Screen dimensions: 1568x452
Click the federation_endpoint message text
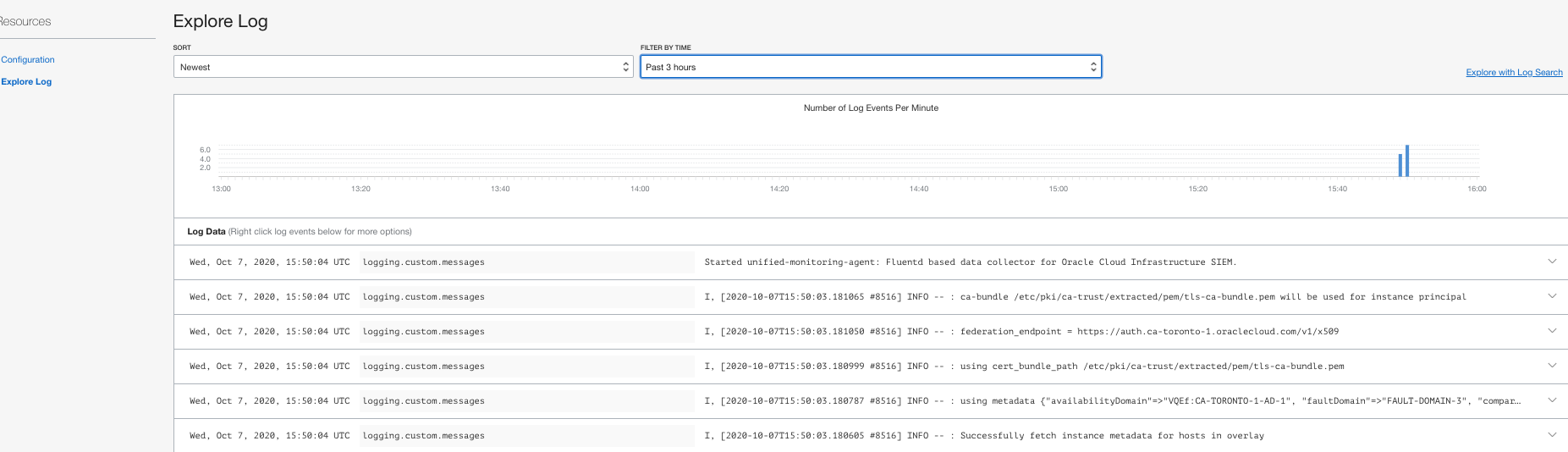(1021, 332)
